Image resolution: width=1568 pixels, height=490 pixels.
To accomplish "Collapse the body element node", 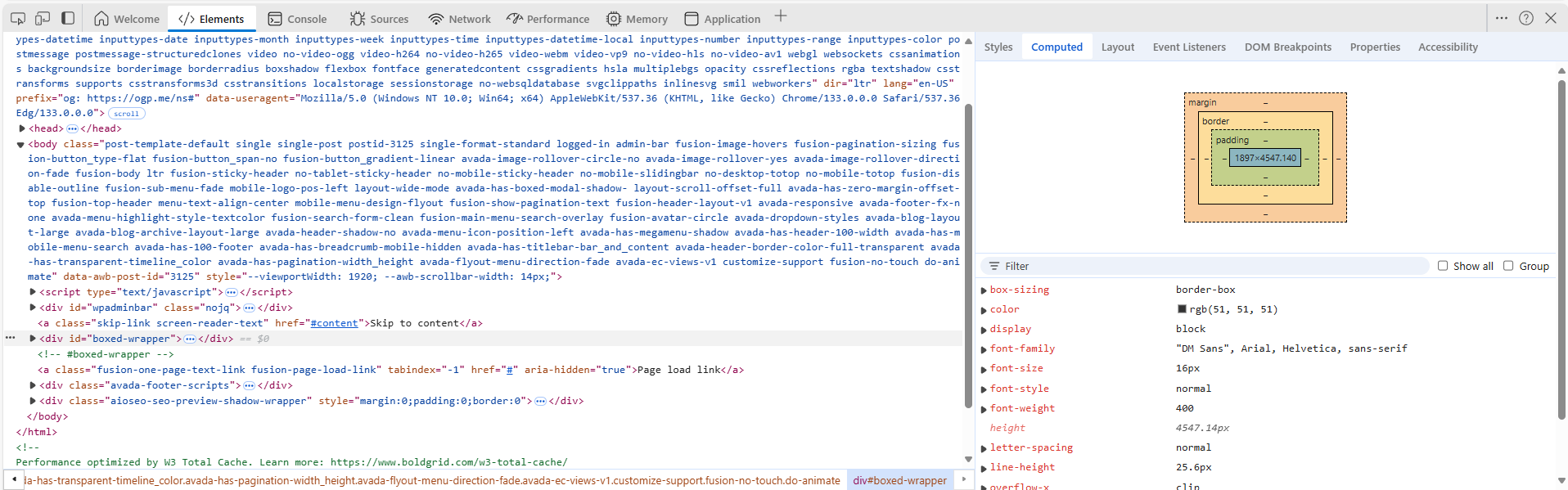I will (x=20, y=145).
